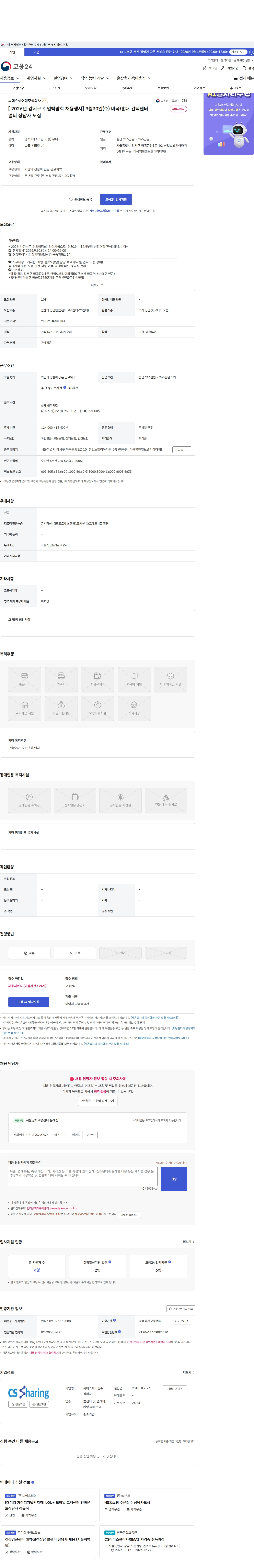Click the 빅데이터 추천 정보 help icon
The width and height of the screenshot is (254, 1568).
[33, 1482]
